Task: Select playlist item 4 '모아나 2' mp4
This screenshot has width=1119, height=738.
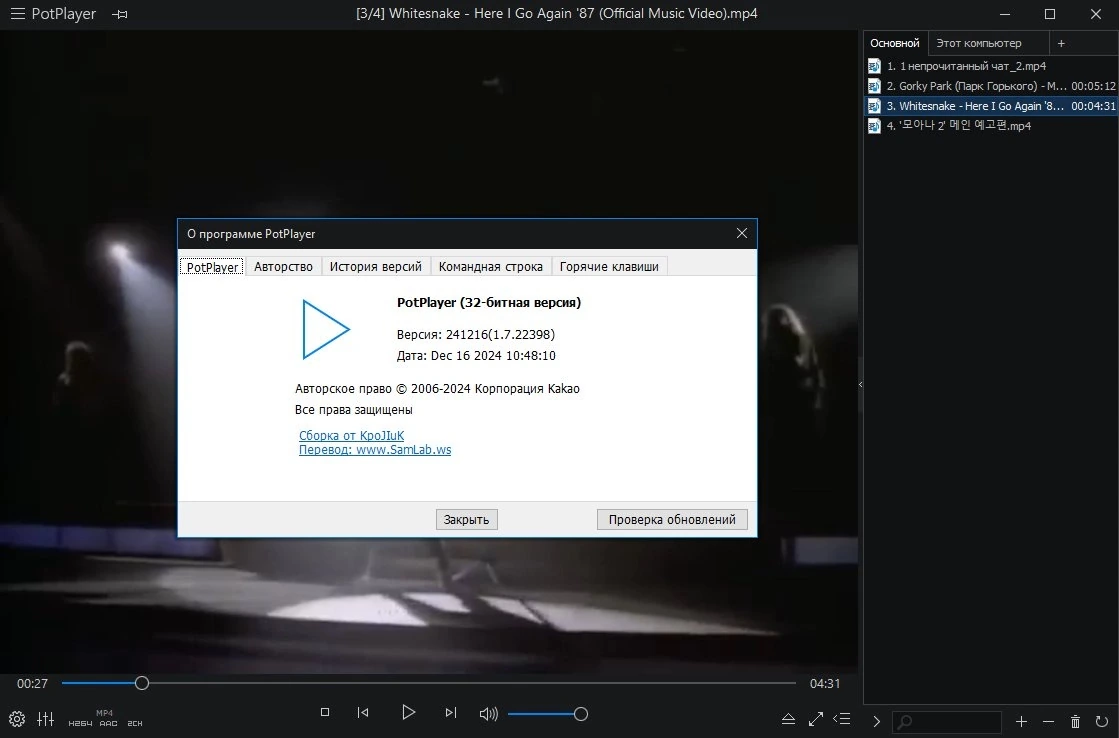Action: (x=991, y=126)
